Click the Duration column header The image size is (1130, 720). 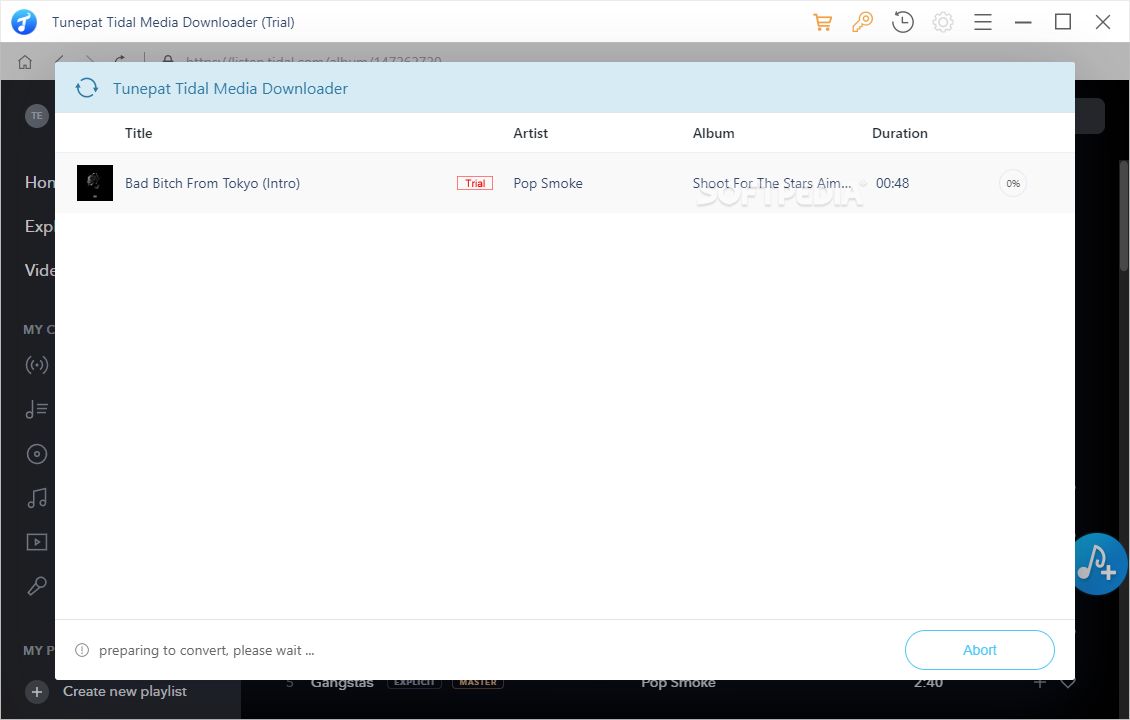click(x=899, y=133)
